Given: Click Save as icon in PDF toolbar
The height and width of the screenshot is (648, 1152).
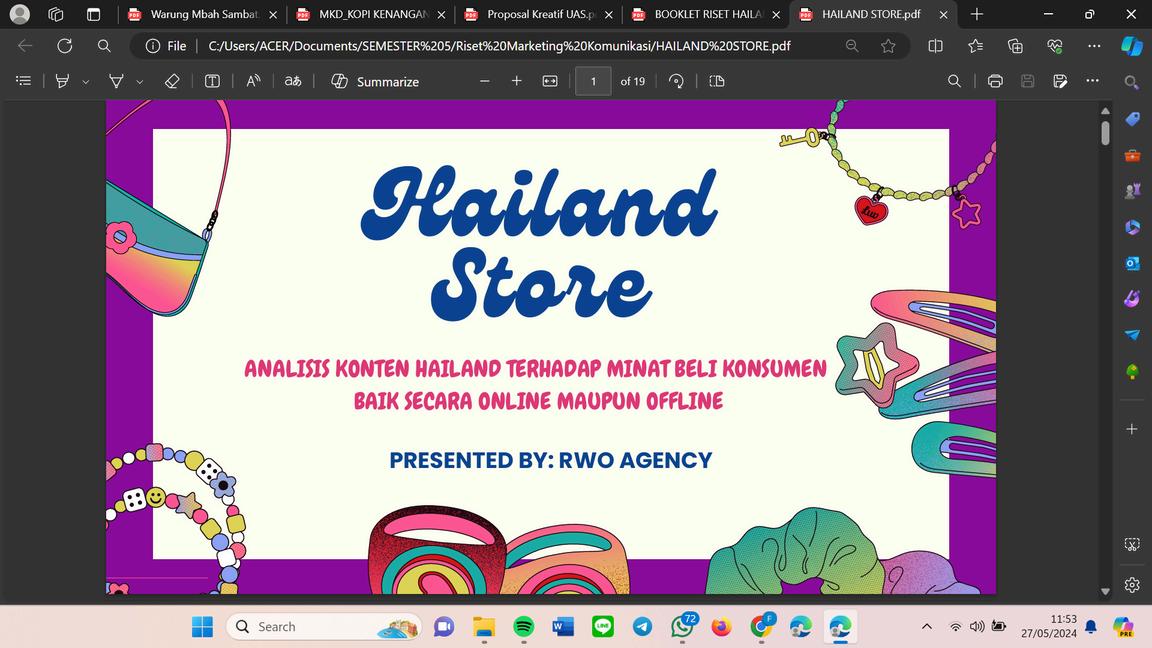Looking at the screenshot, I should click(1059, 81).
